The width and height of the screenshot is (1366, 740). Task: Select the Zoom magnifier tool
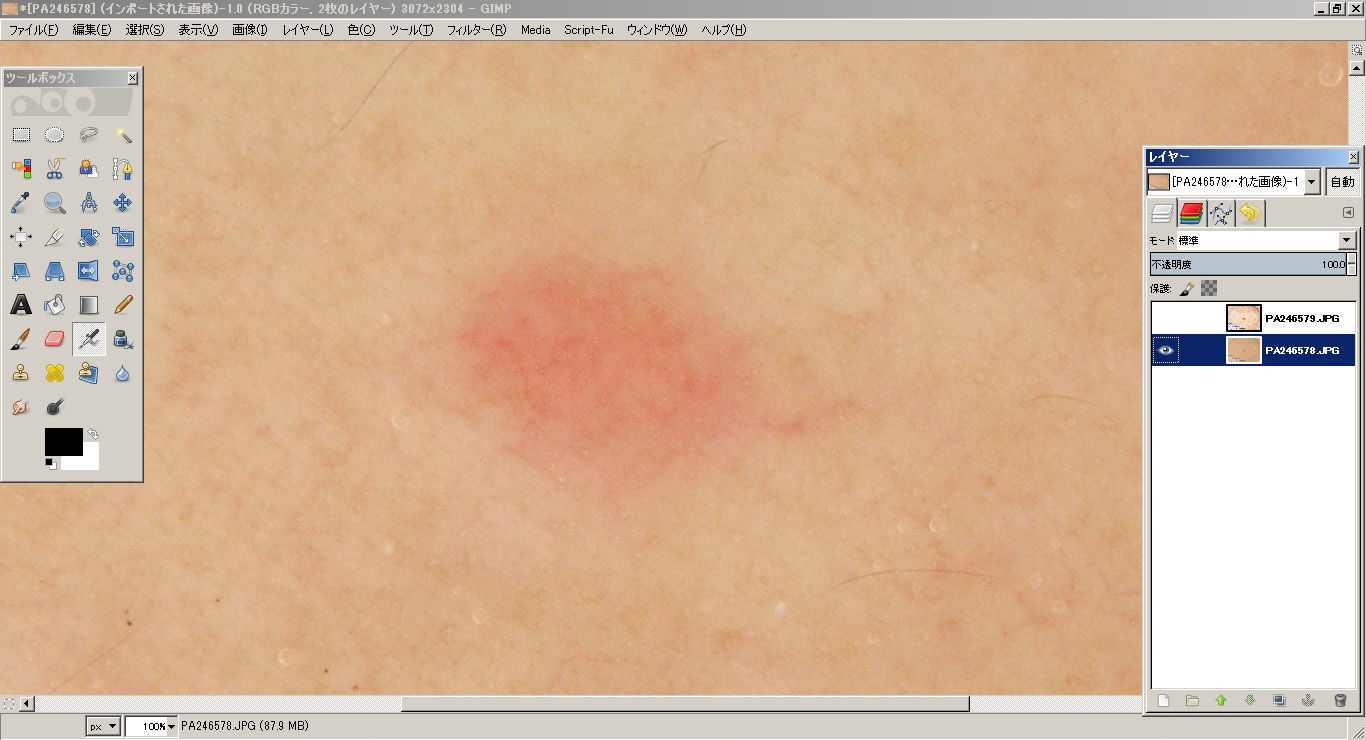pos(55,203)
